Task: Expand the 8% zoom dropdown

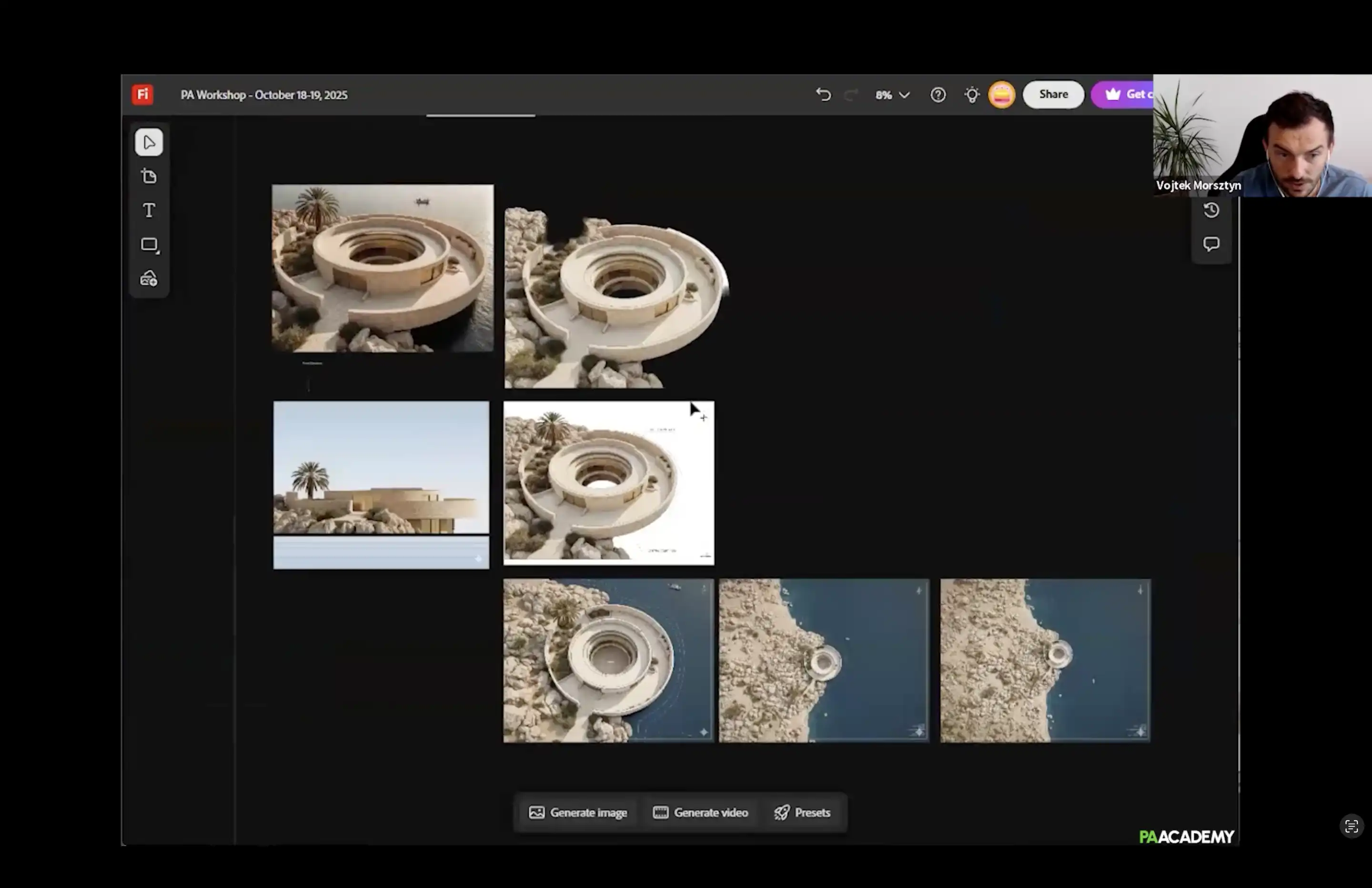Action: (x=892, y=95)
